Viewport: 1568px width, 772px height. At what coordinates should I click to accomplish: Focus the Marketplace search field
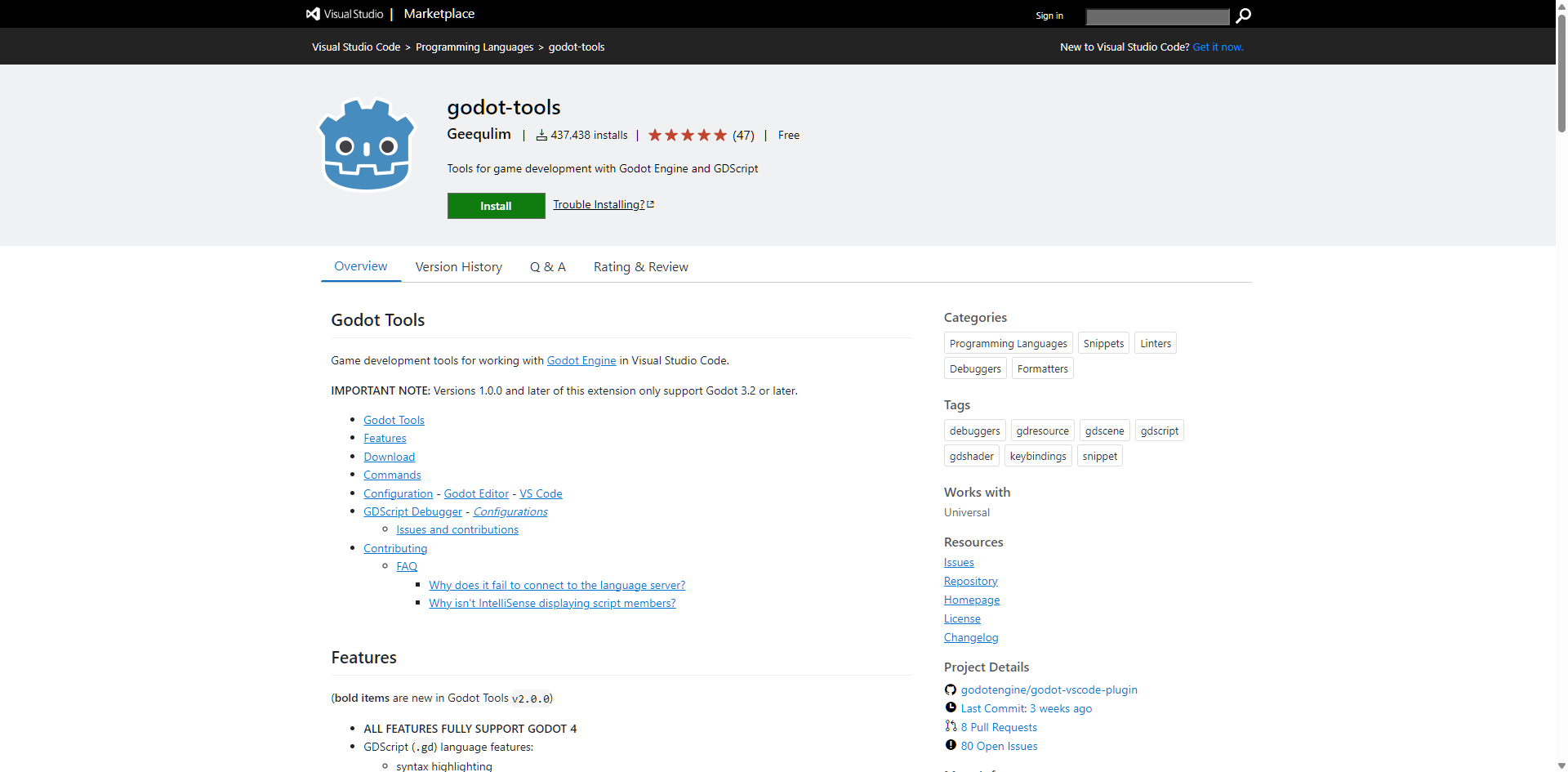(1157, 16)
